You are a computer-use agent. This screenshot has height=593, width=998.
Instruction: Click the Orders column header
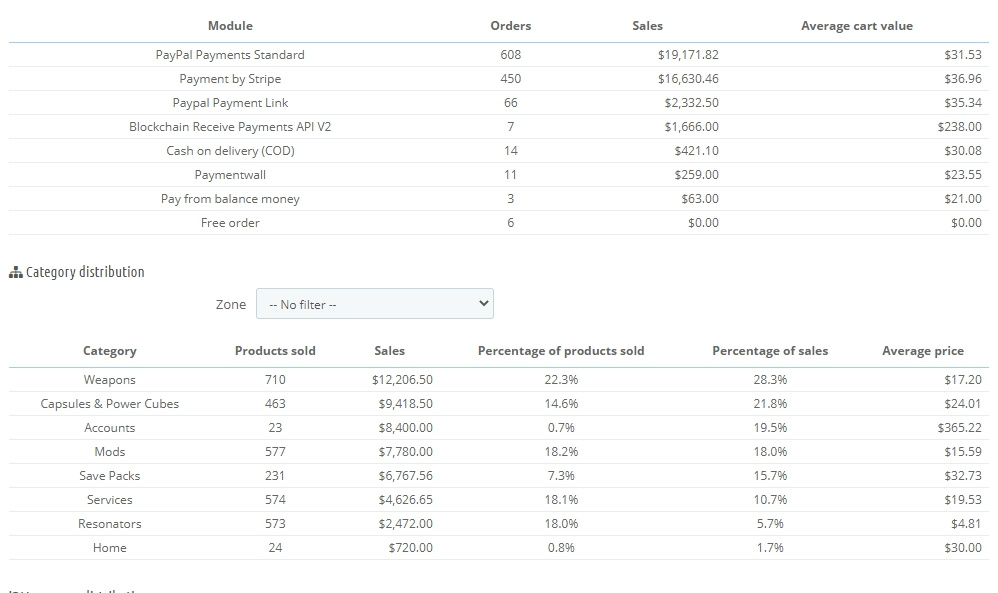click(510, 26)
